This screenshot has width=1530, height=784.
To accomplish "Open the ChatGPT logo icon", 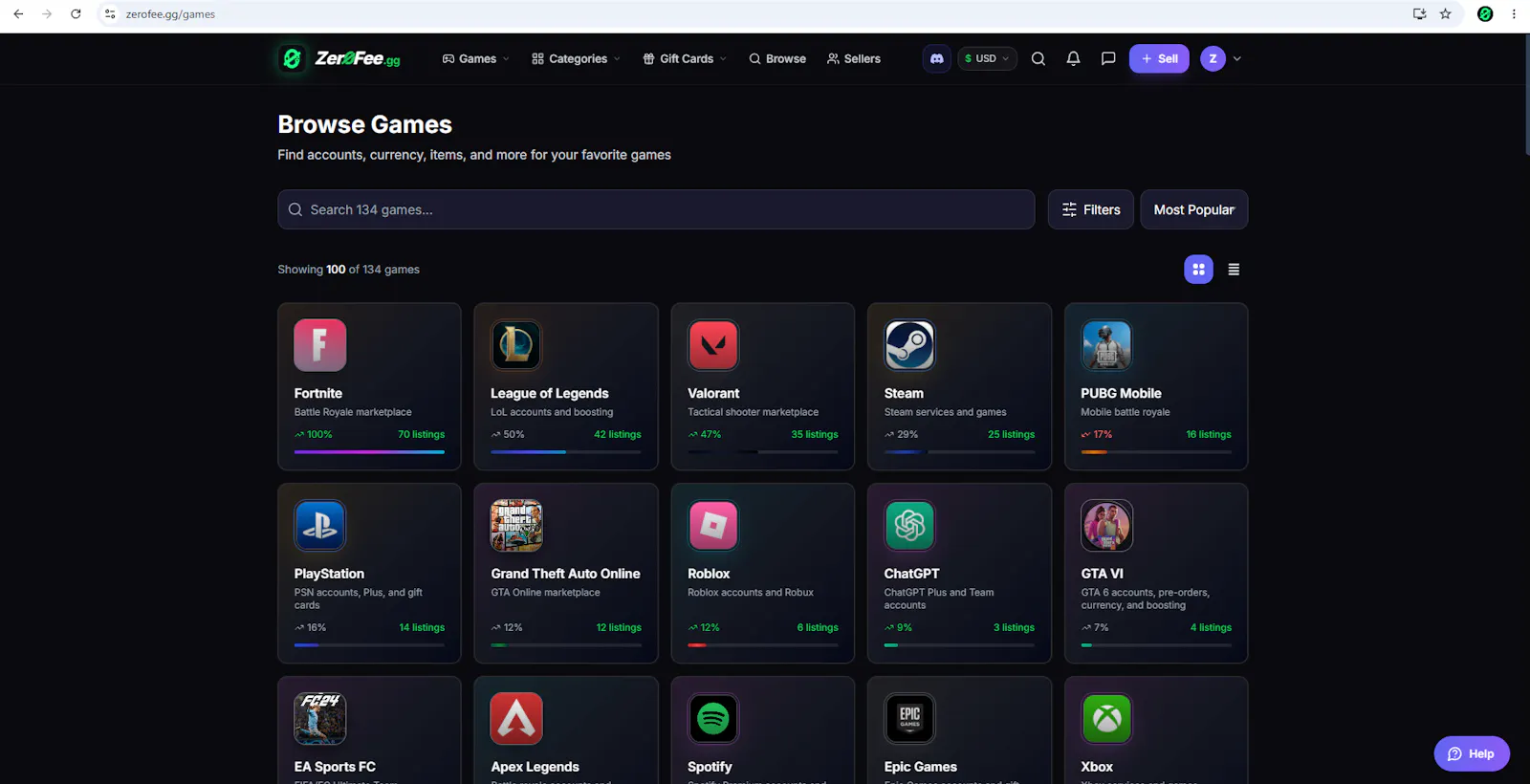I will (909, 526).
